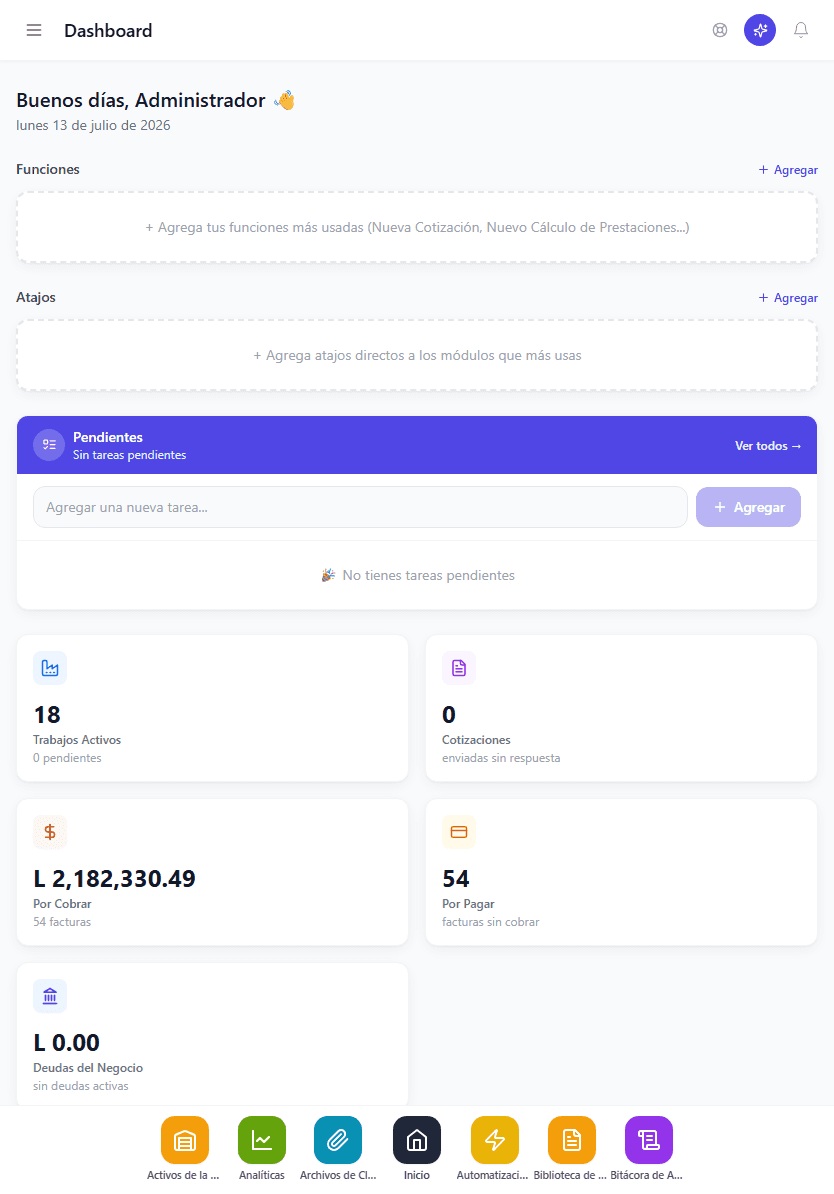Viewport: 834px width, 1194px height.
Task: Click the L 2,182,330.49 amount
Action: coord(114,879)
